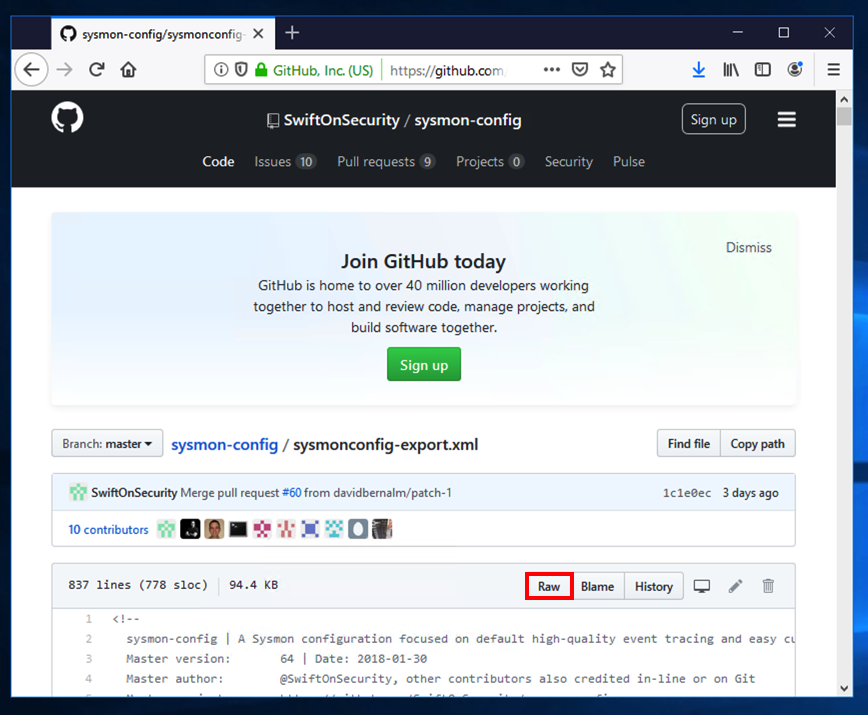
Task: Open file History button
Action: [x=654, y=586]
